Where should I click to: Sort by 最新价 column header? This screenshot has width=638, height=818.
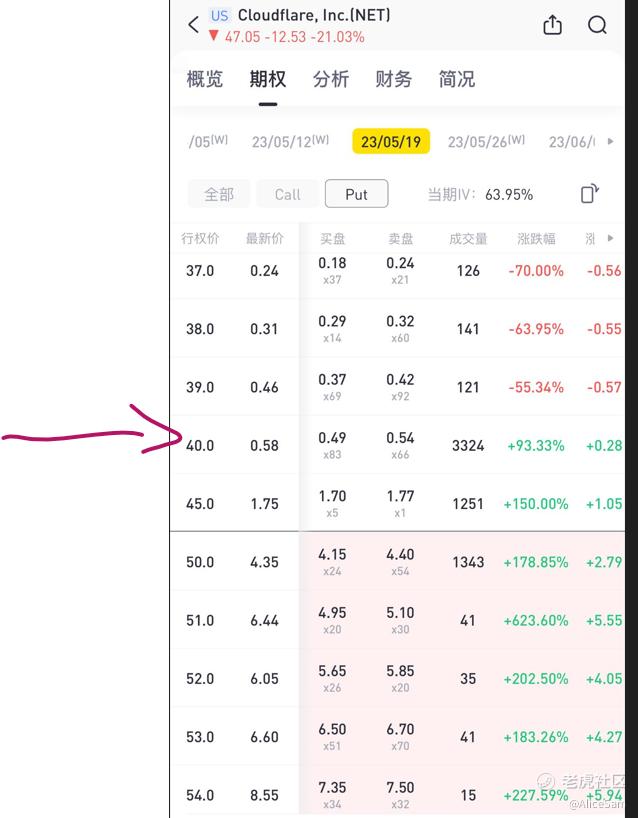(264, 238)
